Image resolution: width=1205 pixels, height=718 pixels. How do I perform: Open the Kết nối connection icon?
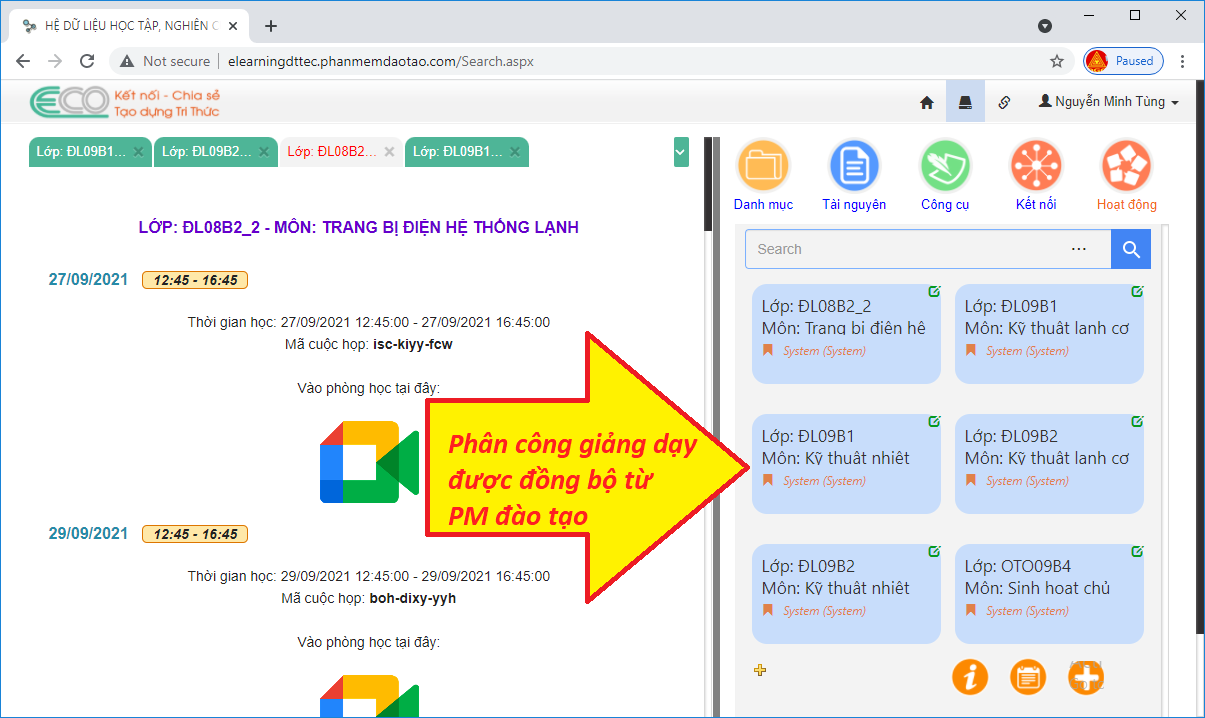[x=1036, y=166]
